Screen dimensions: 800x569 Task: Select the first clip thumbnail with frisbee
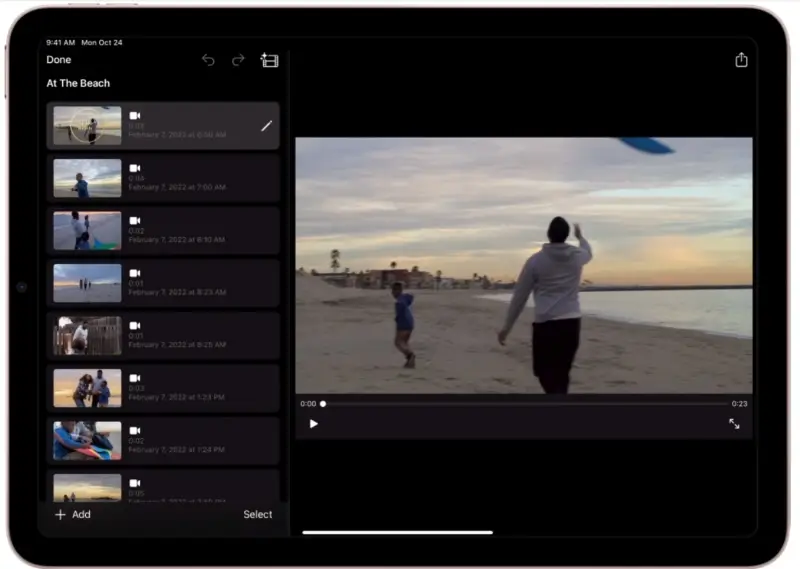coord(87,126)
